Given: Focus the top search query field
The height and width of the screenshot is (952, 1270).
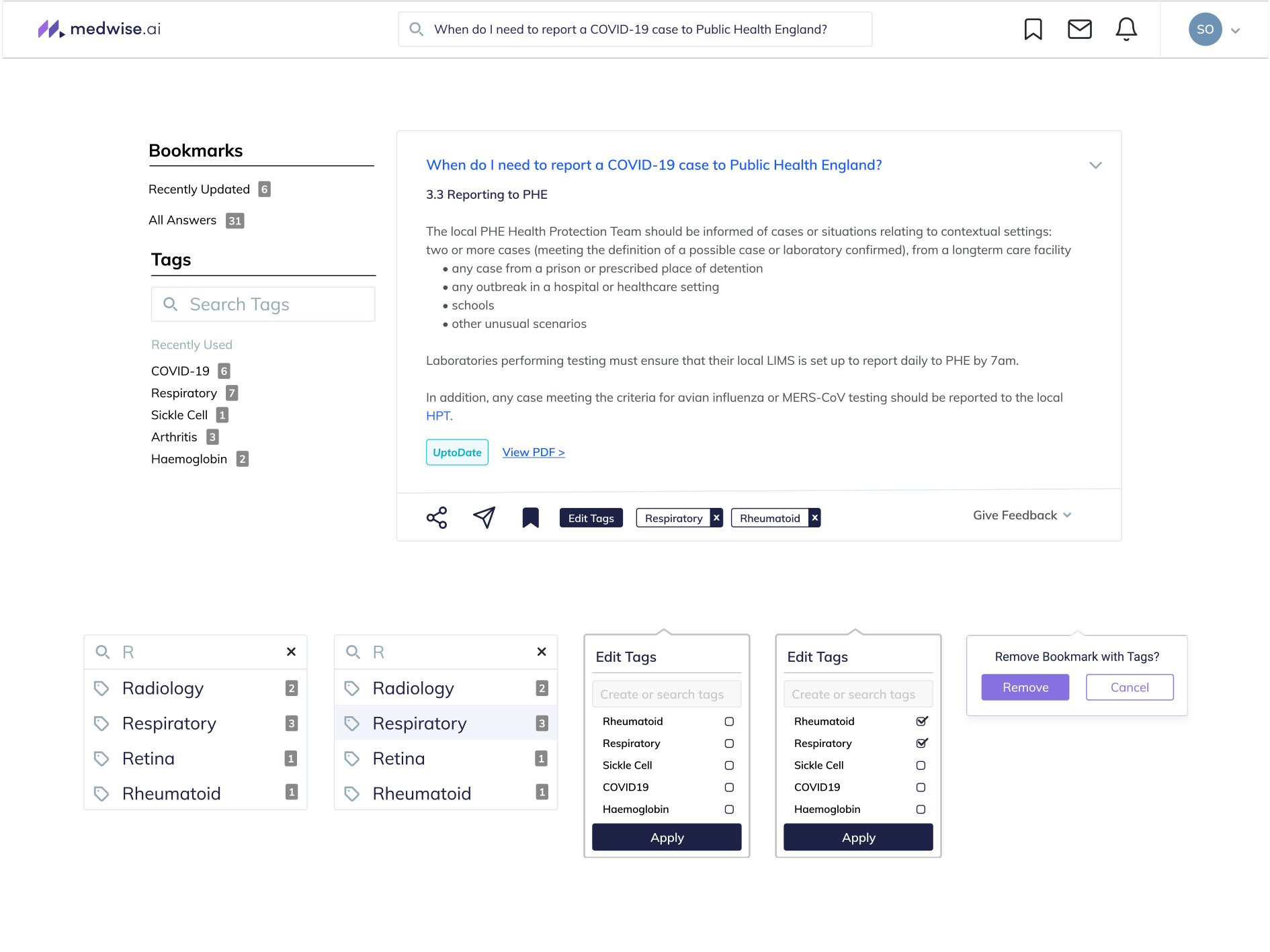Looking at the screenshot, I should (x=635, y=30).
